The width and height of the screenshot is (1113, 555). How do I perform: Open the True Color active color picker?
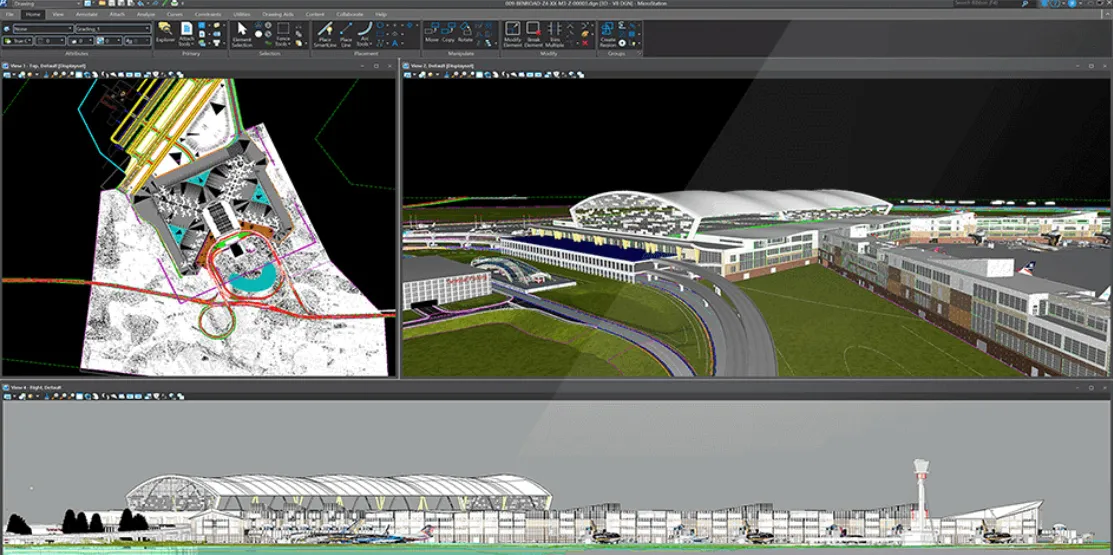pos(19,41)
